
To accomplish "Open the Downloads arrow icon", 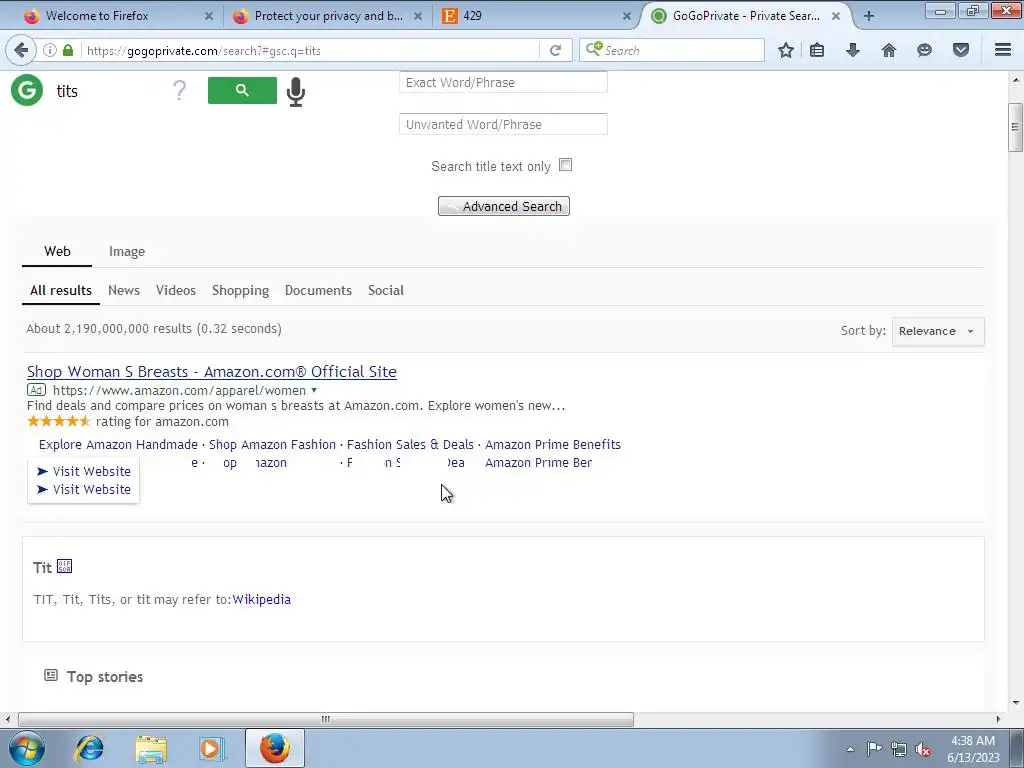I will pyautogui.click(x=853, y=50).
